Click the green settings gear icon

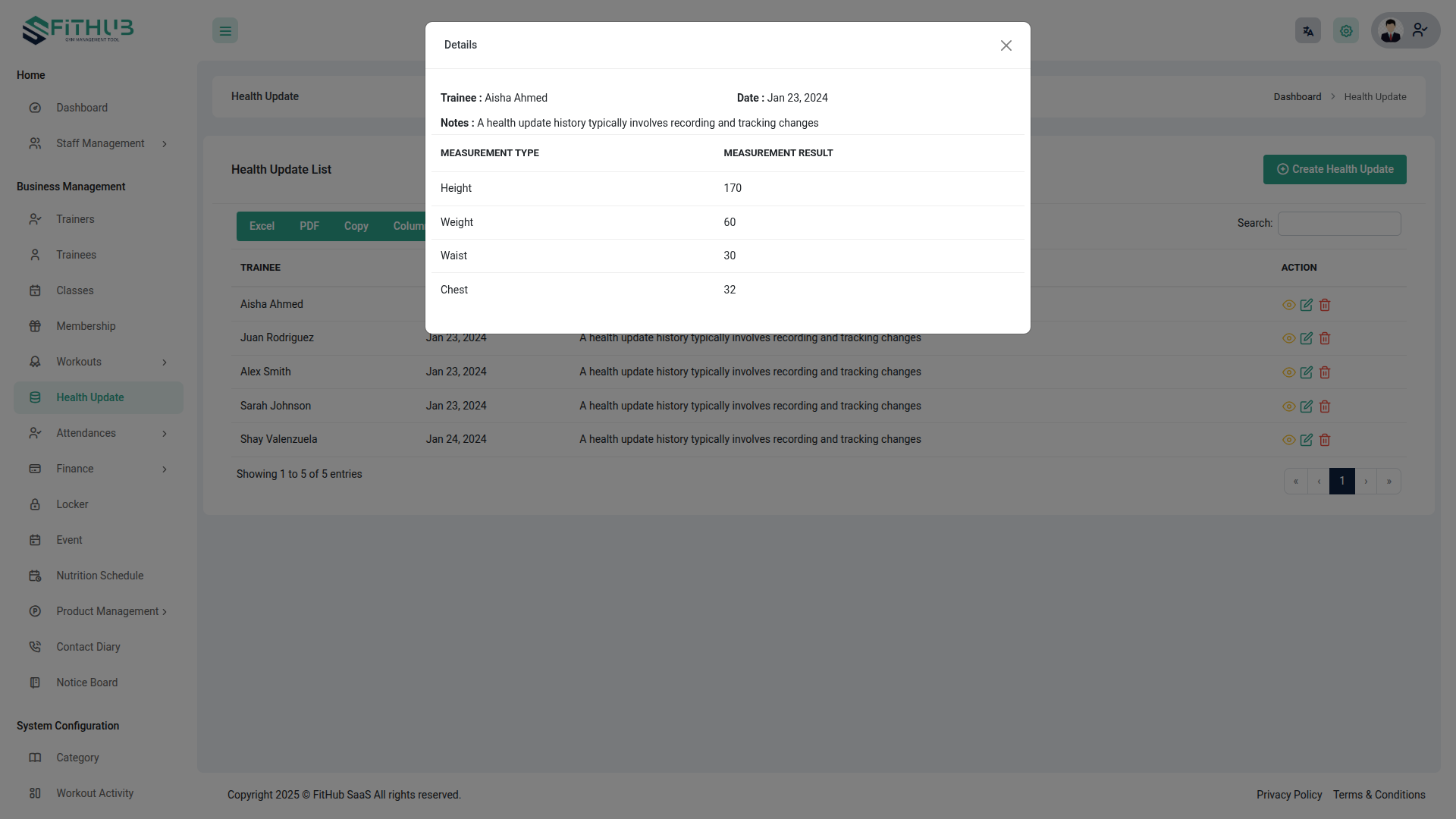(x=1346, y=31)
